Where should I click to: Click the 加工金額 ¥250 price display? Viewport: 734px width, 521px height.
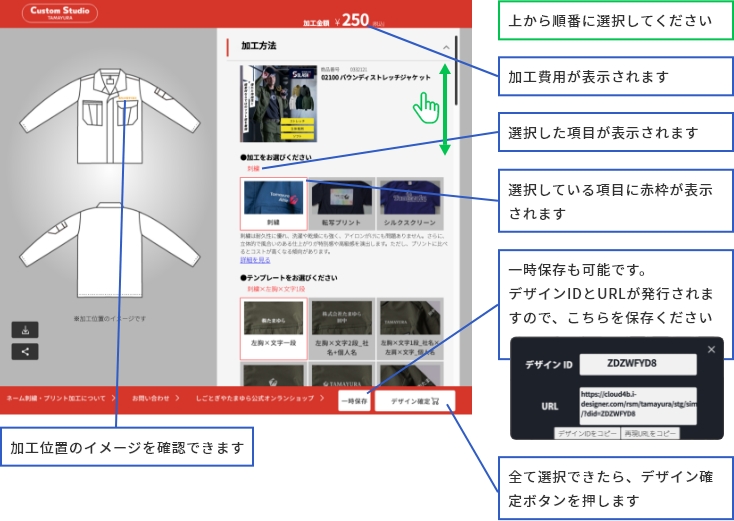(x=344, y=21)
